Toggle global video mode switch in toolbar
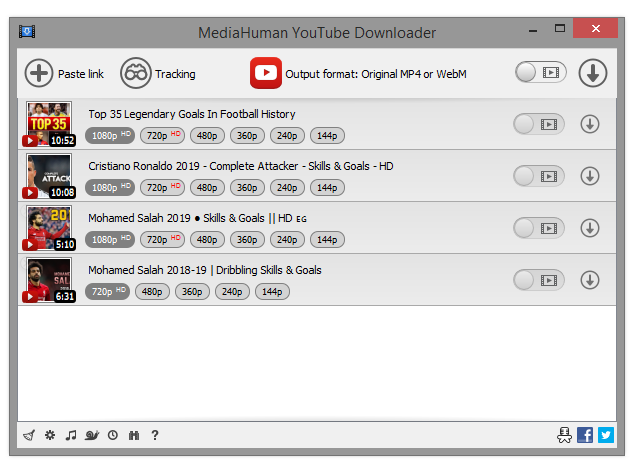 (x=541, y=72)
